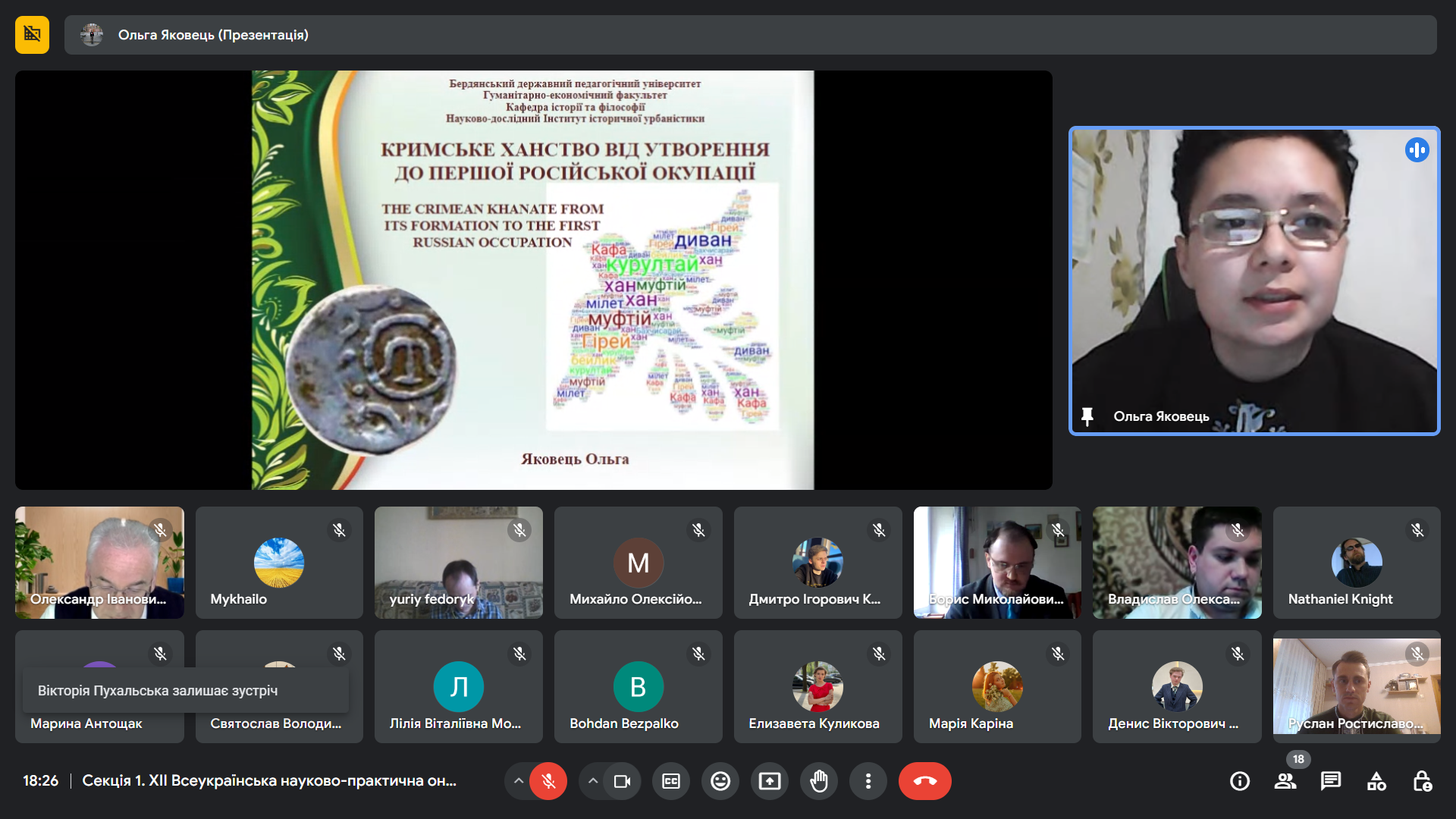This screenshot has width=1456, height=819.
Task: Open the chat messages panel
Action: click(x=1330, y=781)
